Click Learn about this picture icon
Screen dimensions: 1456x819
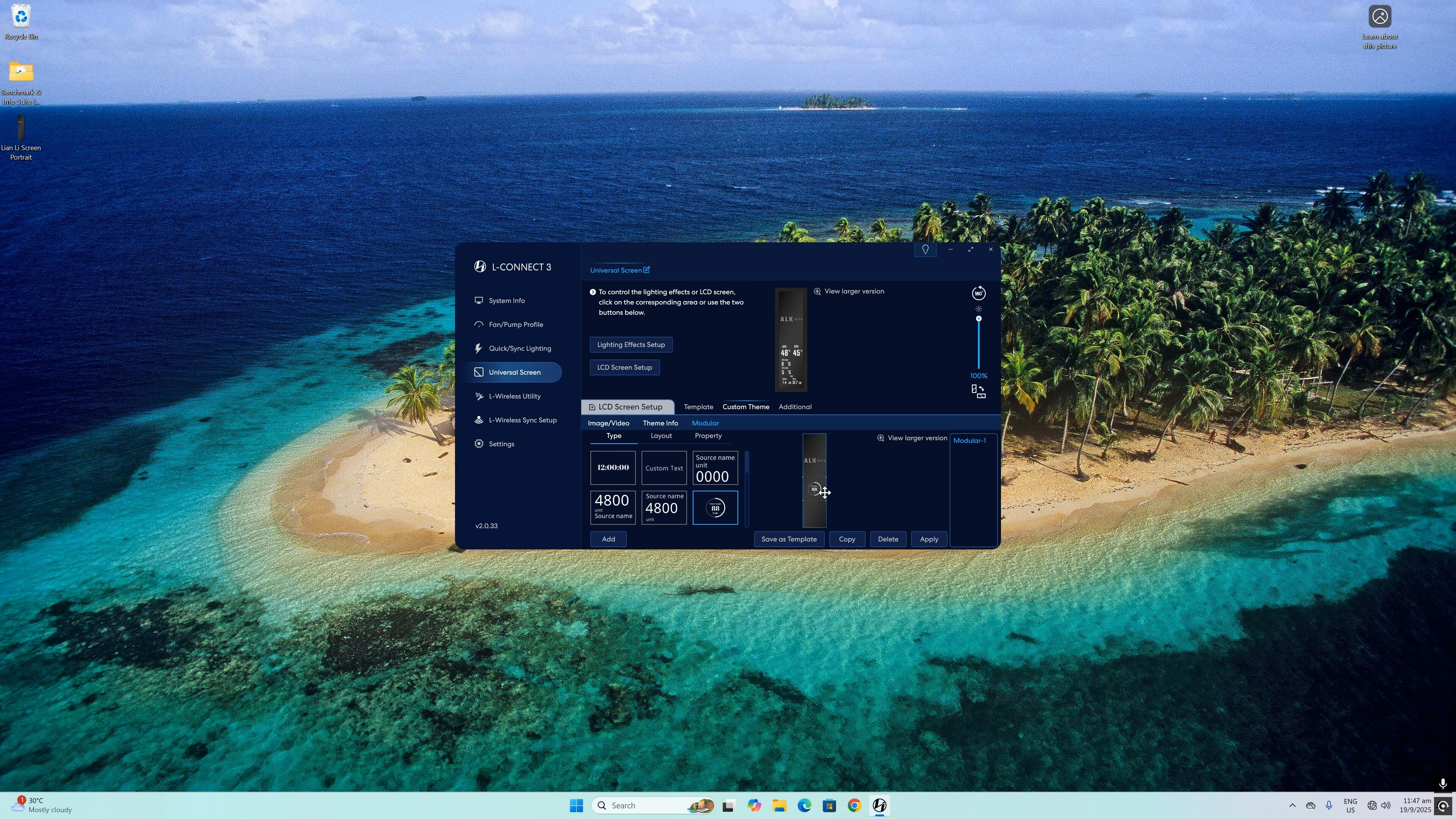point(1380,27)
